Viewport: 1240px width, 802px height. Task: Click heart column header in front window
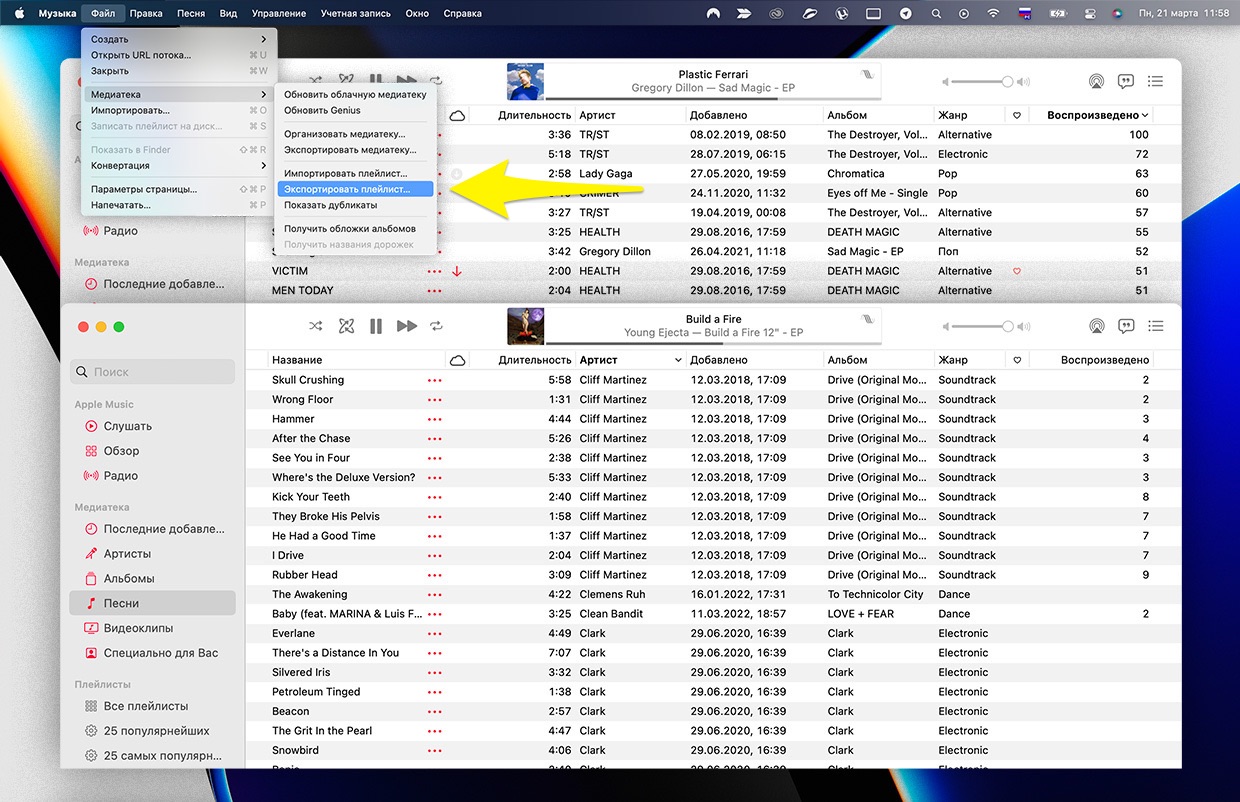(x=1017, y=360)
